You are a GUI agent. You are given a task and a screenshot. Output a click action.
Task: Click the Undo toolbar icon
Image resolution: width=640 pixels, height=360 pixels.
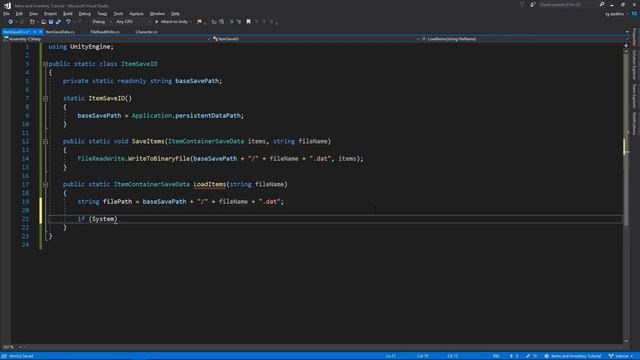[x=68, y=22]
